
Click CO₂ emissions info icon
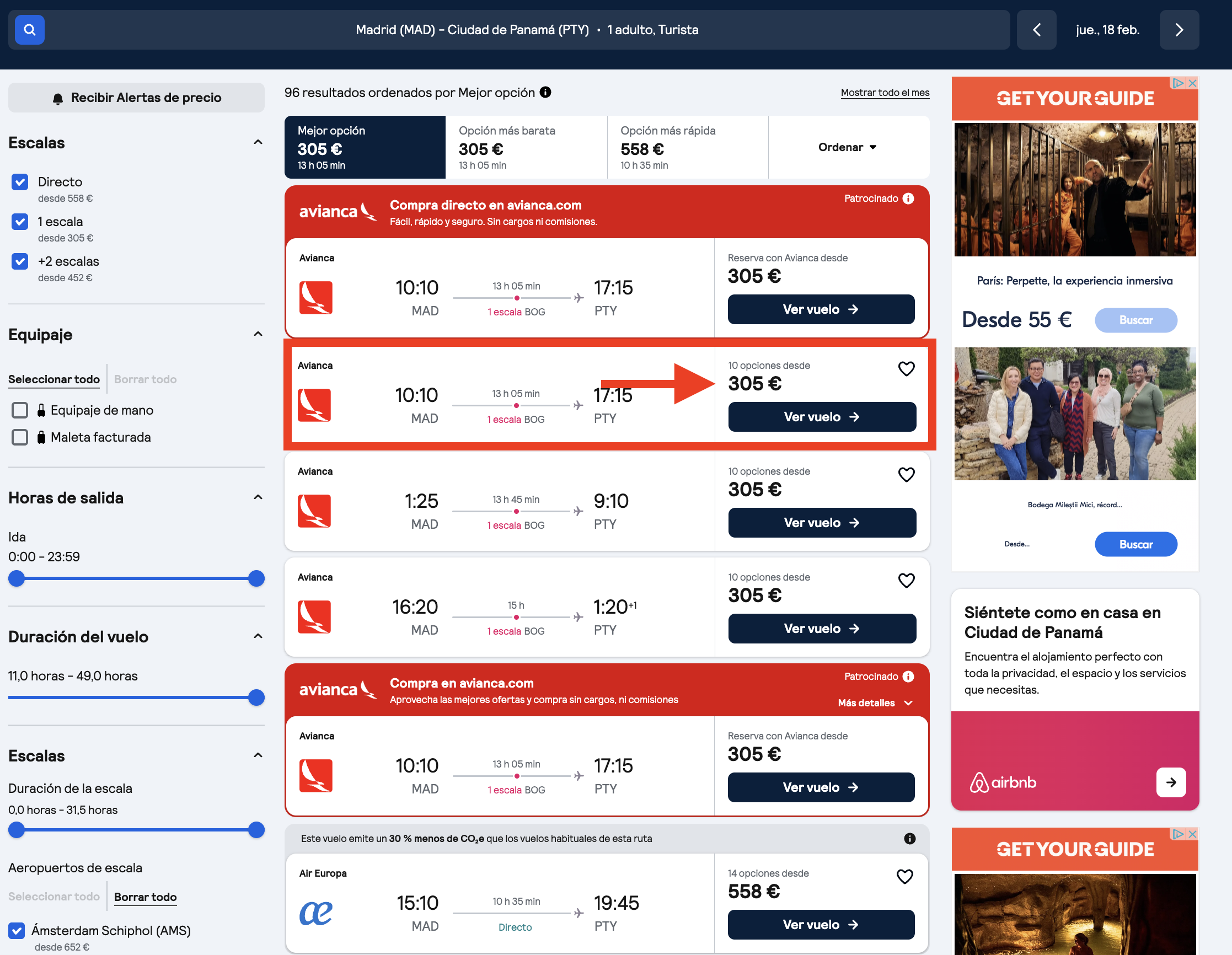tap(909, 839)
